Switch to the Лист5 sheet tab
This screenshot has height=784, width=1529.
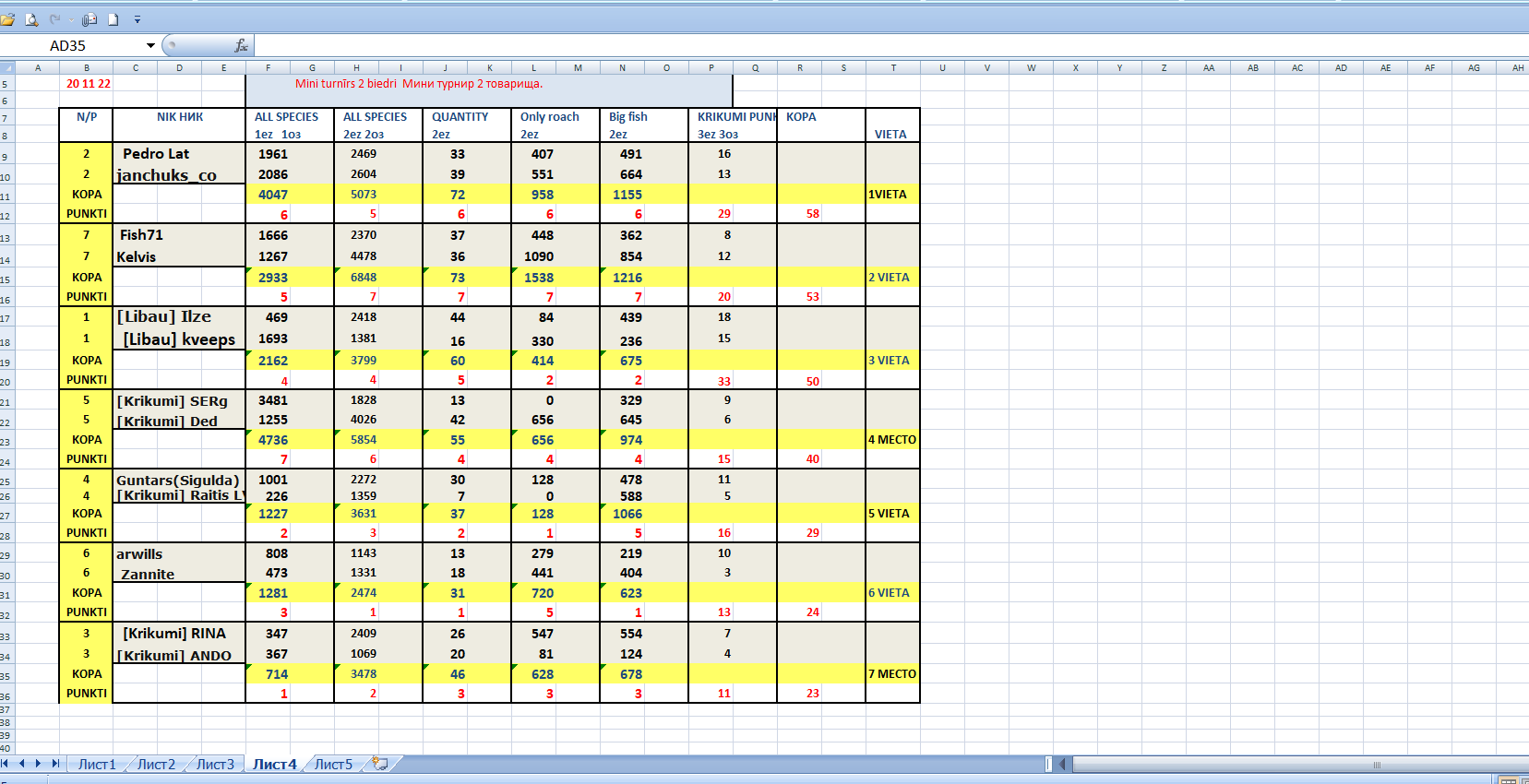(x=333, y=764)
